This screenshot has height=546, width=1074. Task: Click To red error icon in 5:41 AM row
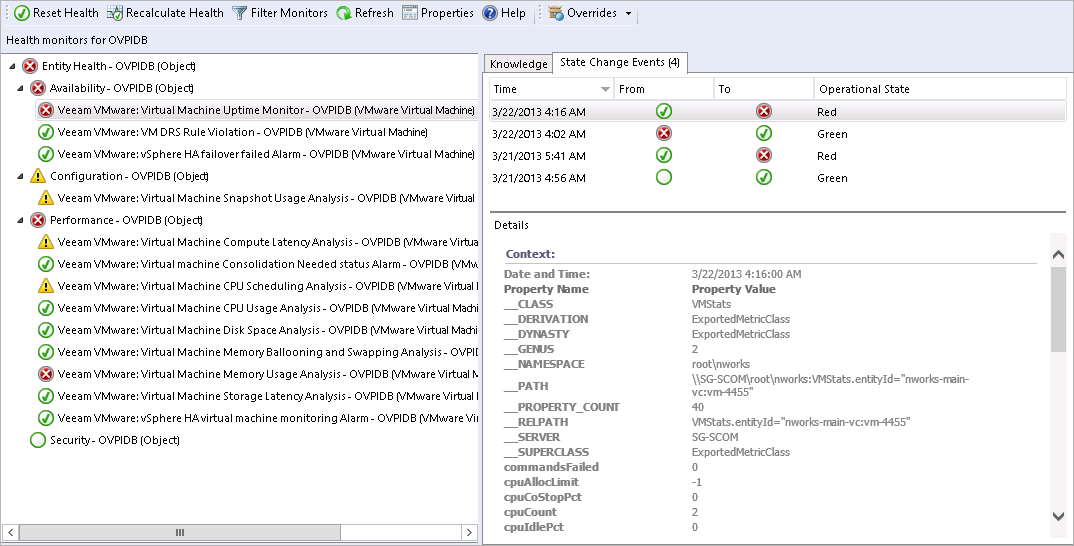[x=764, y=155]
